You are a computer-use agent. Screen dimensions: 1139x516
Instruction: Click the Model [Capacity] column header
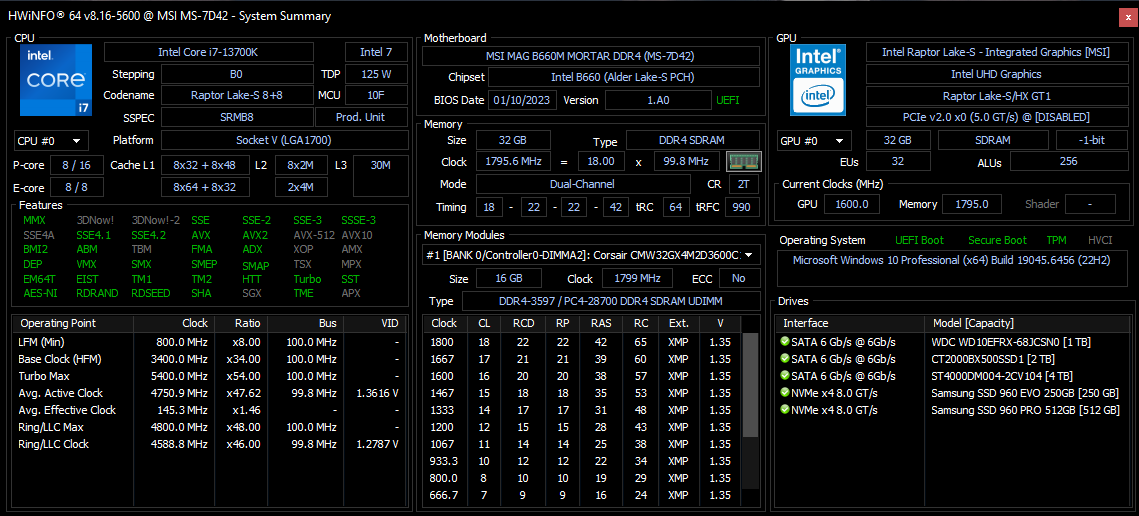(x=1026, y=323)
